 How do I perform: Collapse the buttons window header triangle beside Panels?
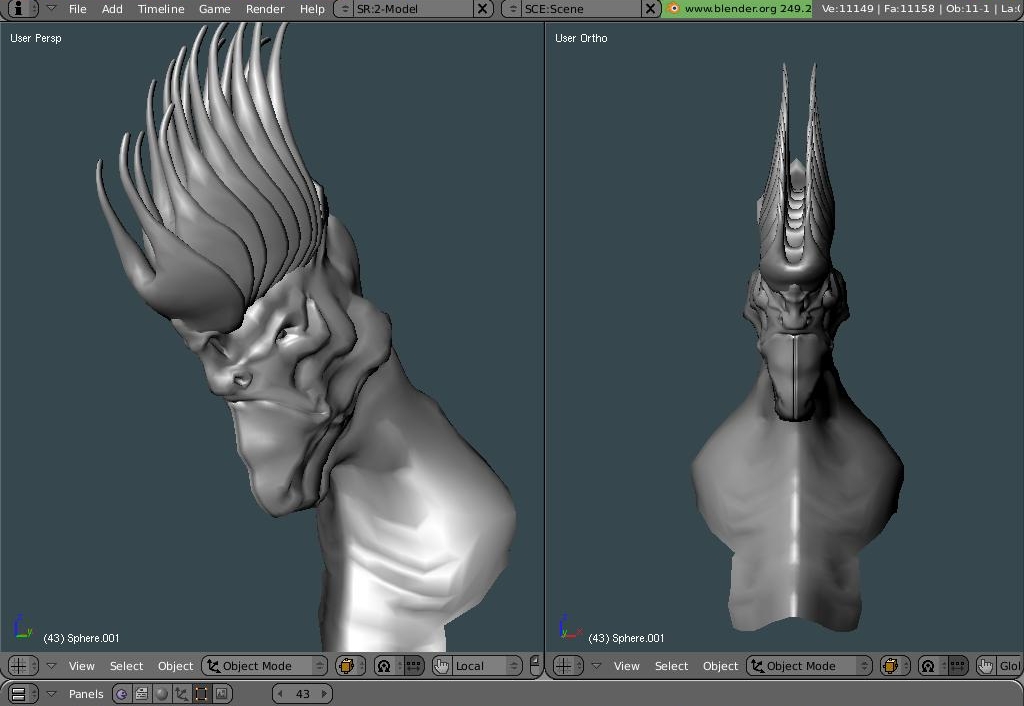tap(51, 694)
